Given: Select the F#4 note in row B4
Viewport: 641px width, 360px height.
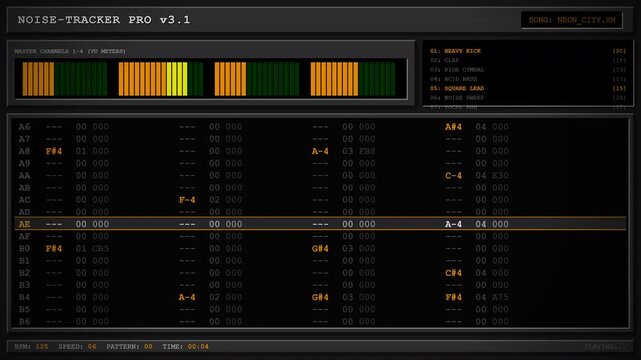Looking at the screenshot, I should coord(453,297).
